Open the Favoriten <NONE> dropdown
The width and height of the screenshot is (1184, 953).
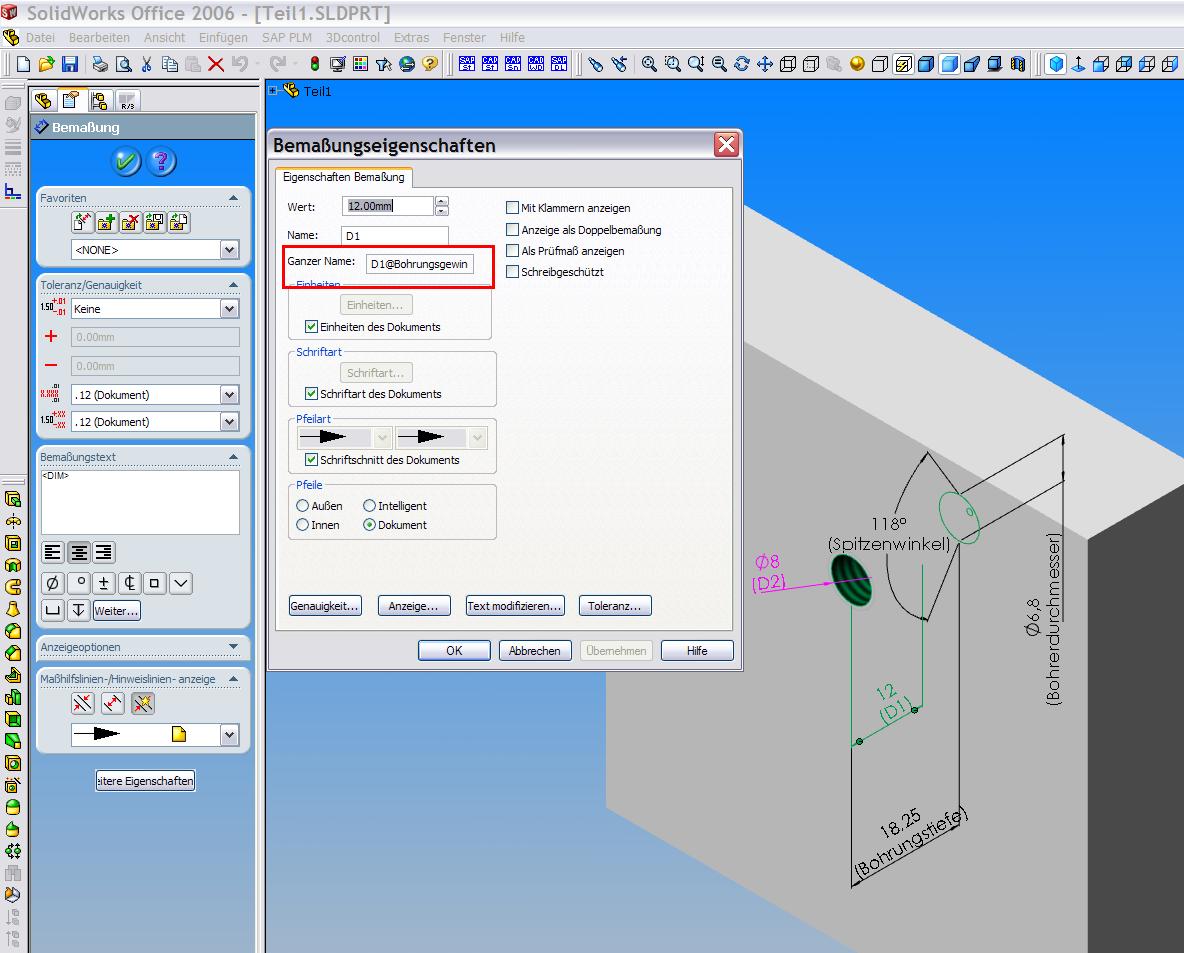pos(229,250)
